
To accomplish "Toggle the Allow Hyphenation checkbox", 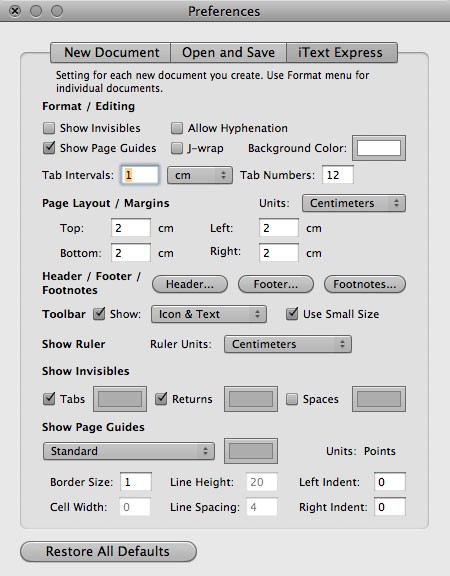I will point(177,128).
